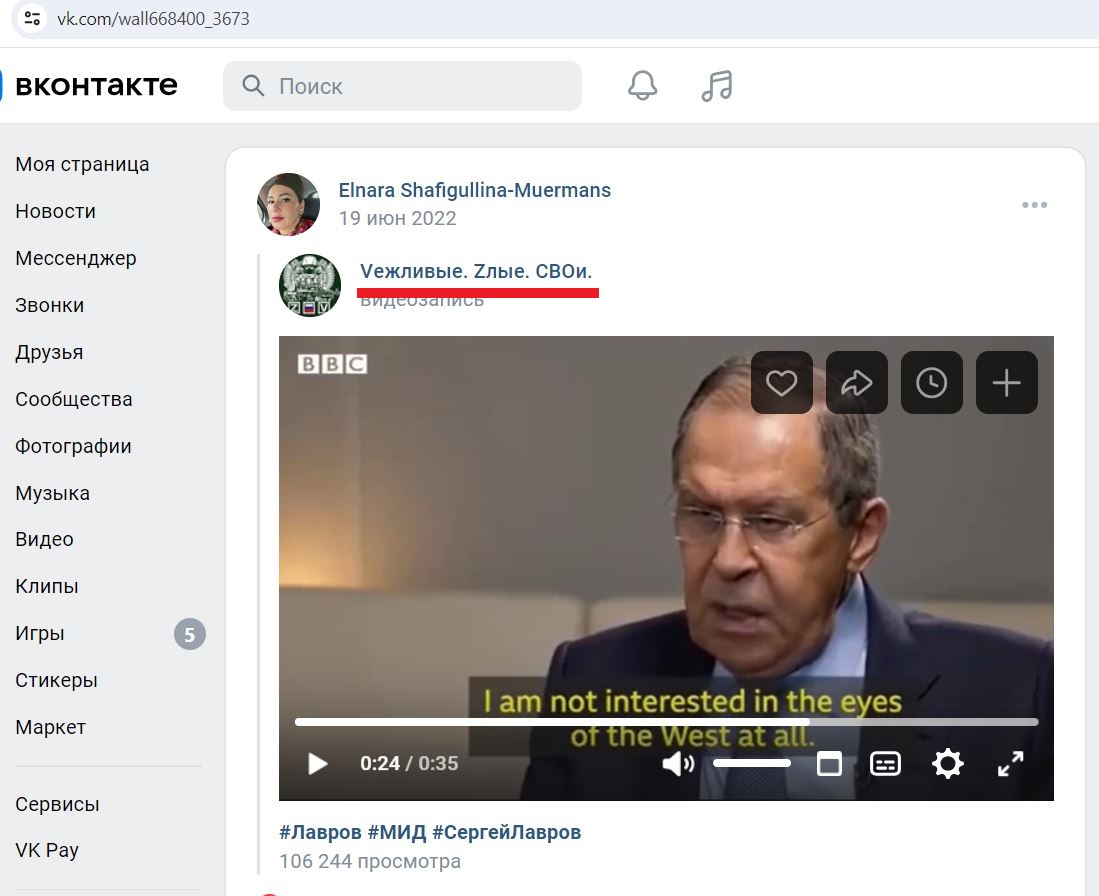The width and height of the screenshot is (1099, 896).
Task: Seek on the video progress bar
Action: [666, 721]
